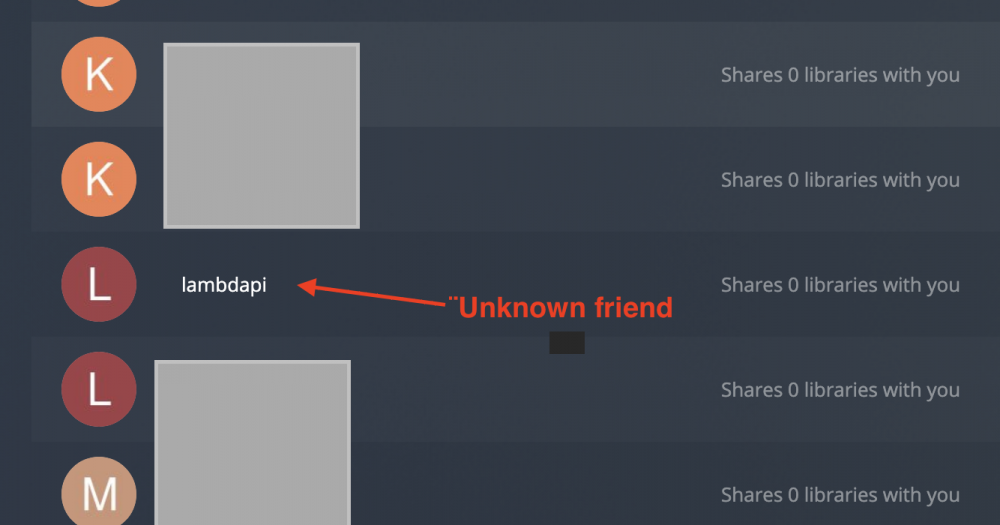Open the lambdapi friend name
The height and width of the screenshot is (525, 1000).
pos(224,285)
